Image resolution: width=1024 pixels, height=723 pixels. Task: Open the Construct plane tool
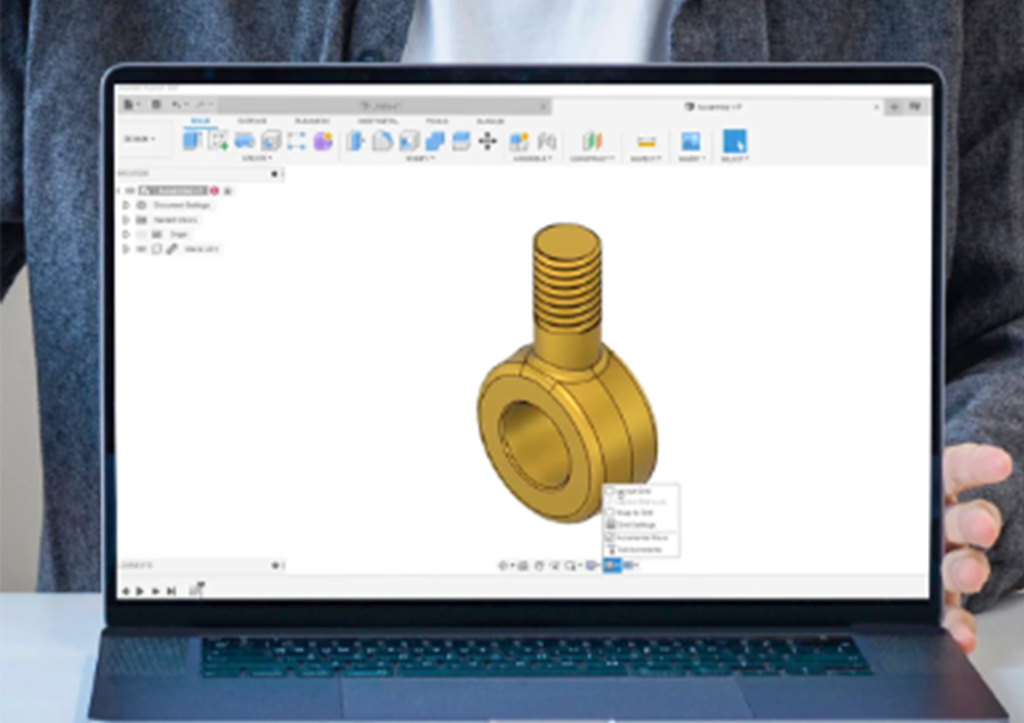click(x=591, y=141)
